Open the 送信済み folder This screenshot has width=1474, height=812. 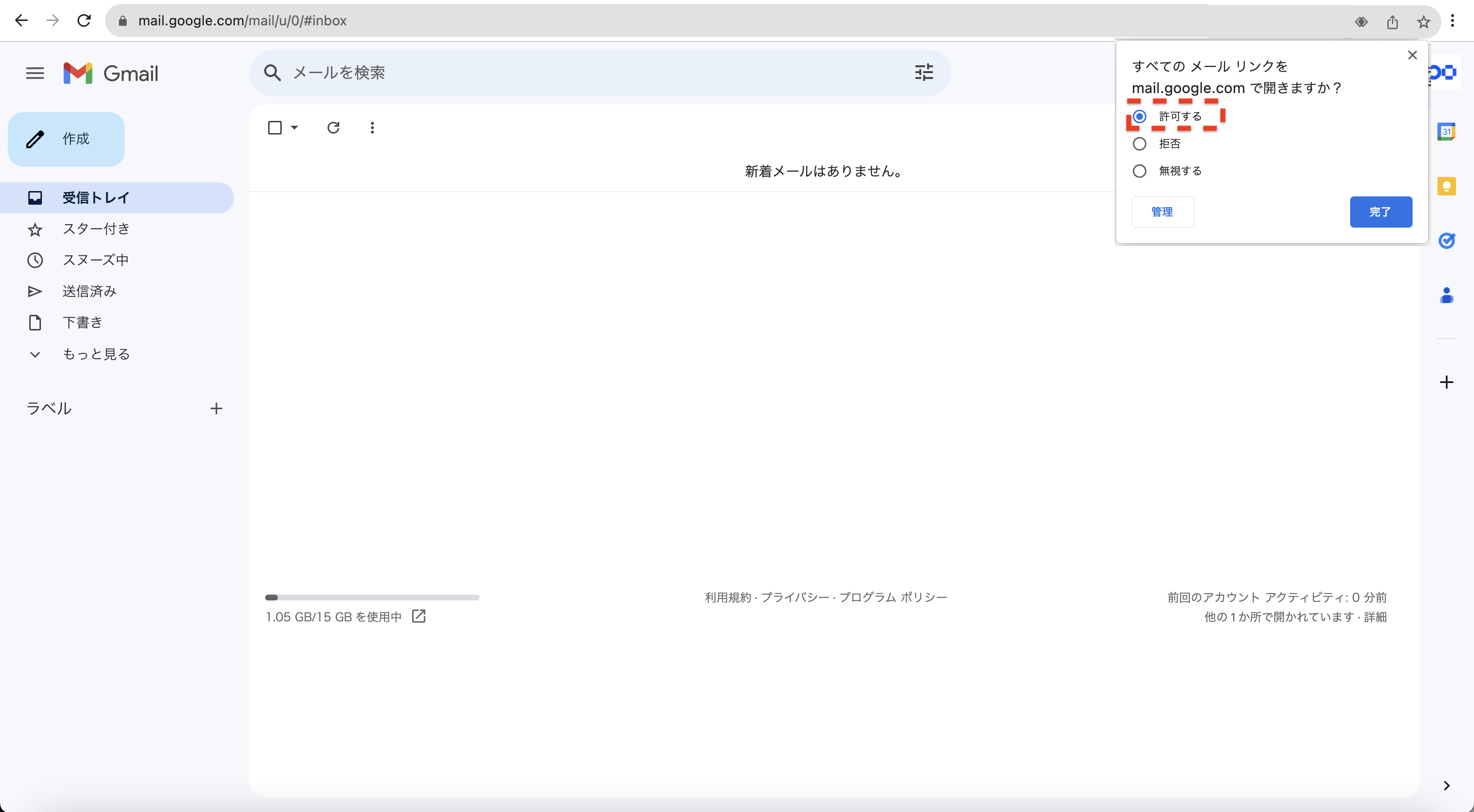pos(89,291)
